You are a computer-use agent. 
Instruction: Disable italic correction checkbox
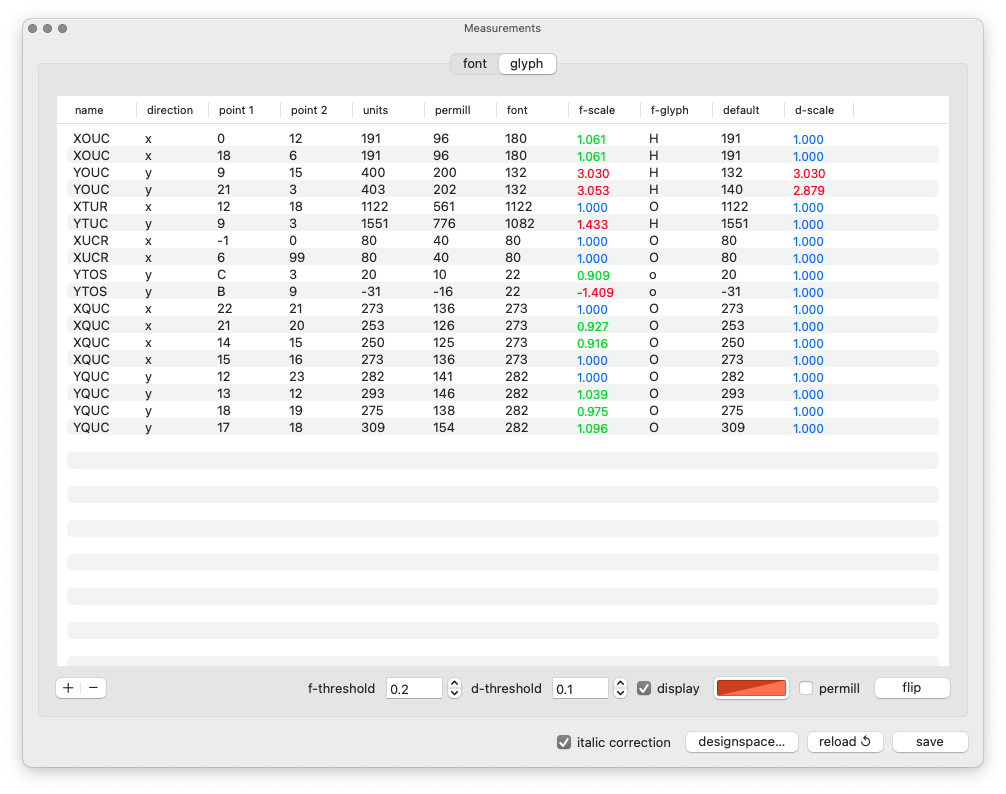click(564, 742)
